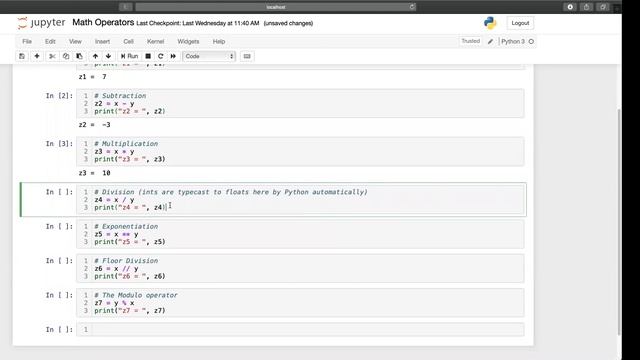Click the Python 3 kernel indicator circle

531,42
